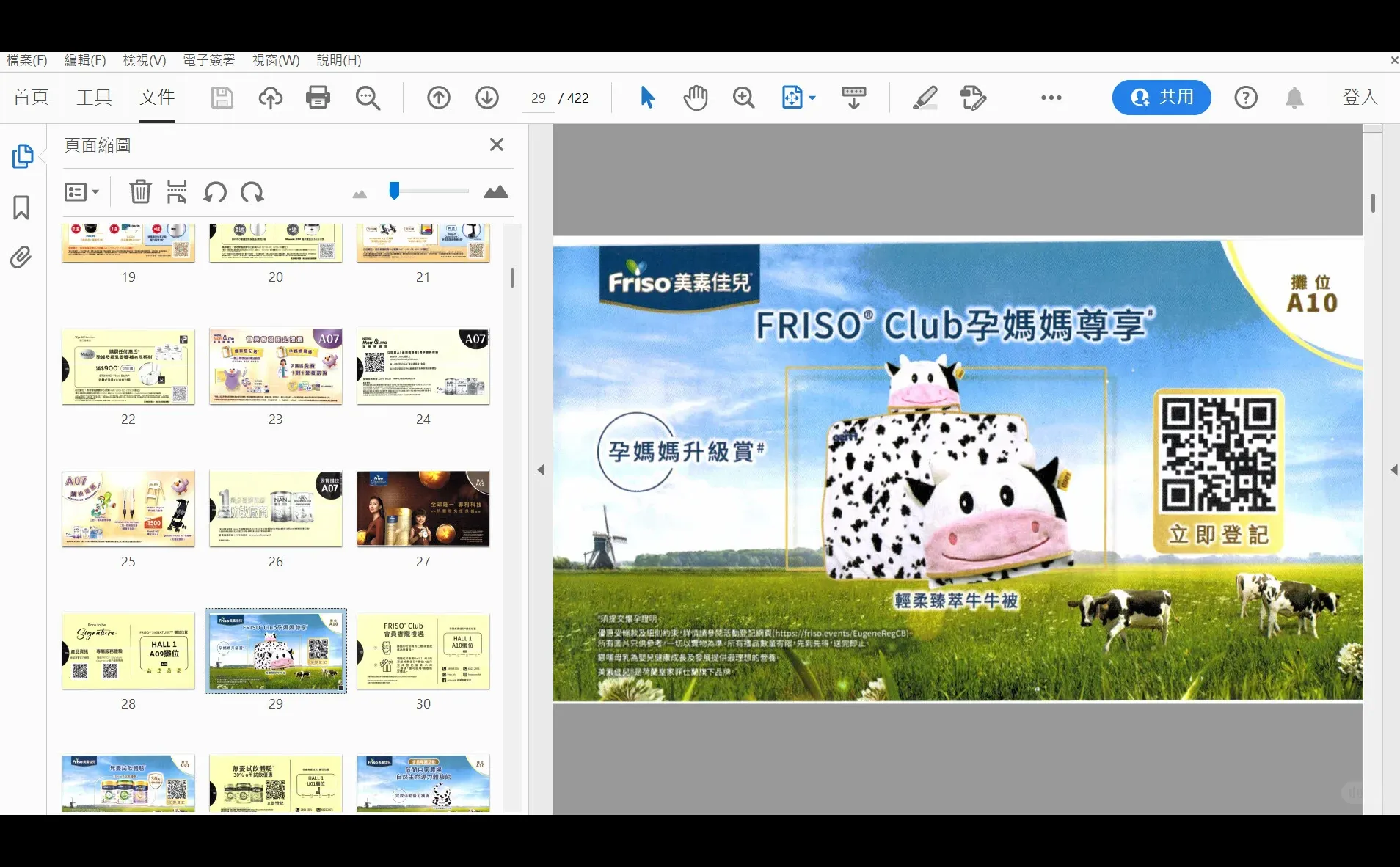This screenshot has width=1400, height=867.
Task: Click the delete pages trash icon
Action: tap(140, 192)
